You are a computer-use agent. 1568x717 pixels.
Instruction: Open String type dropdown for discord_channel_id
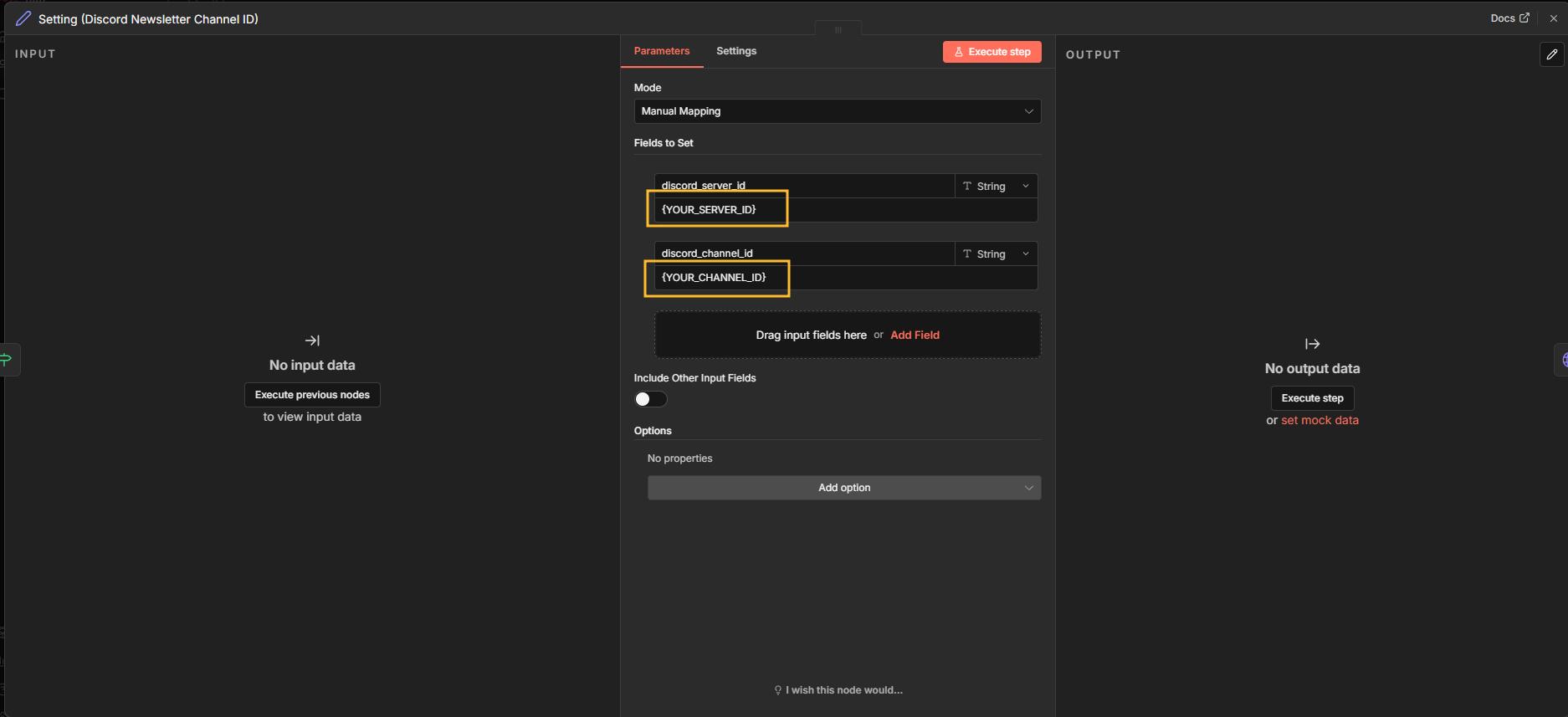click(x=996, y=254)
